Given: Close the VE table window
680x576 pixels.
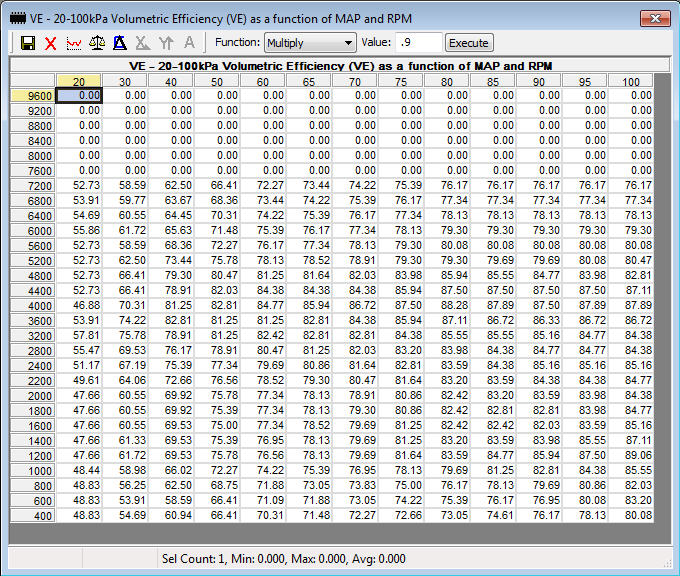Looking at the screenshot, I should tap(655, 18).
